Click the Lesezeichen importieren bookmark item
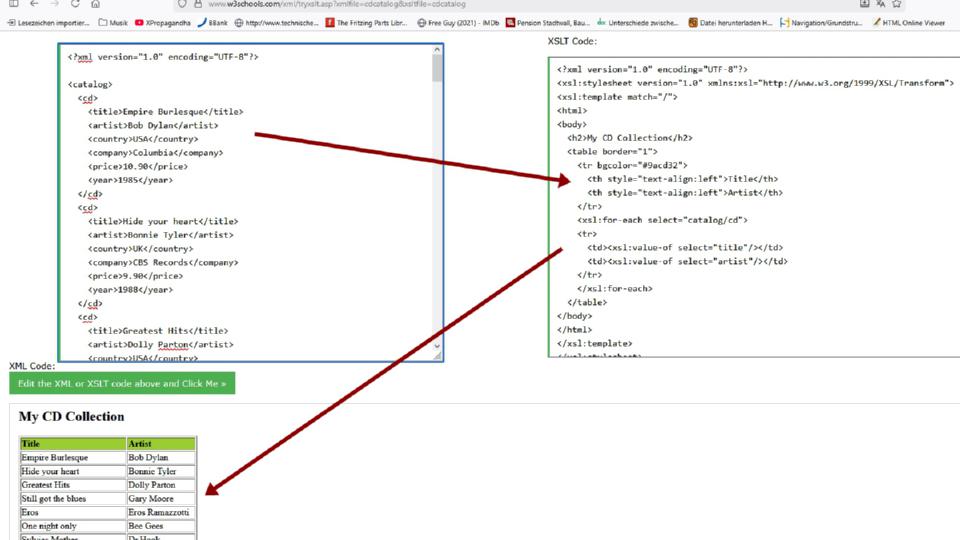Image resolution: width=960 pixels, height=540 pixels. pyautogui.click(x=46, y=22)
